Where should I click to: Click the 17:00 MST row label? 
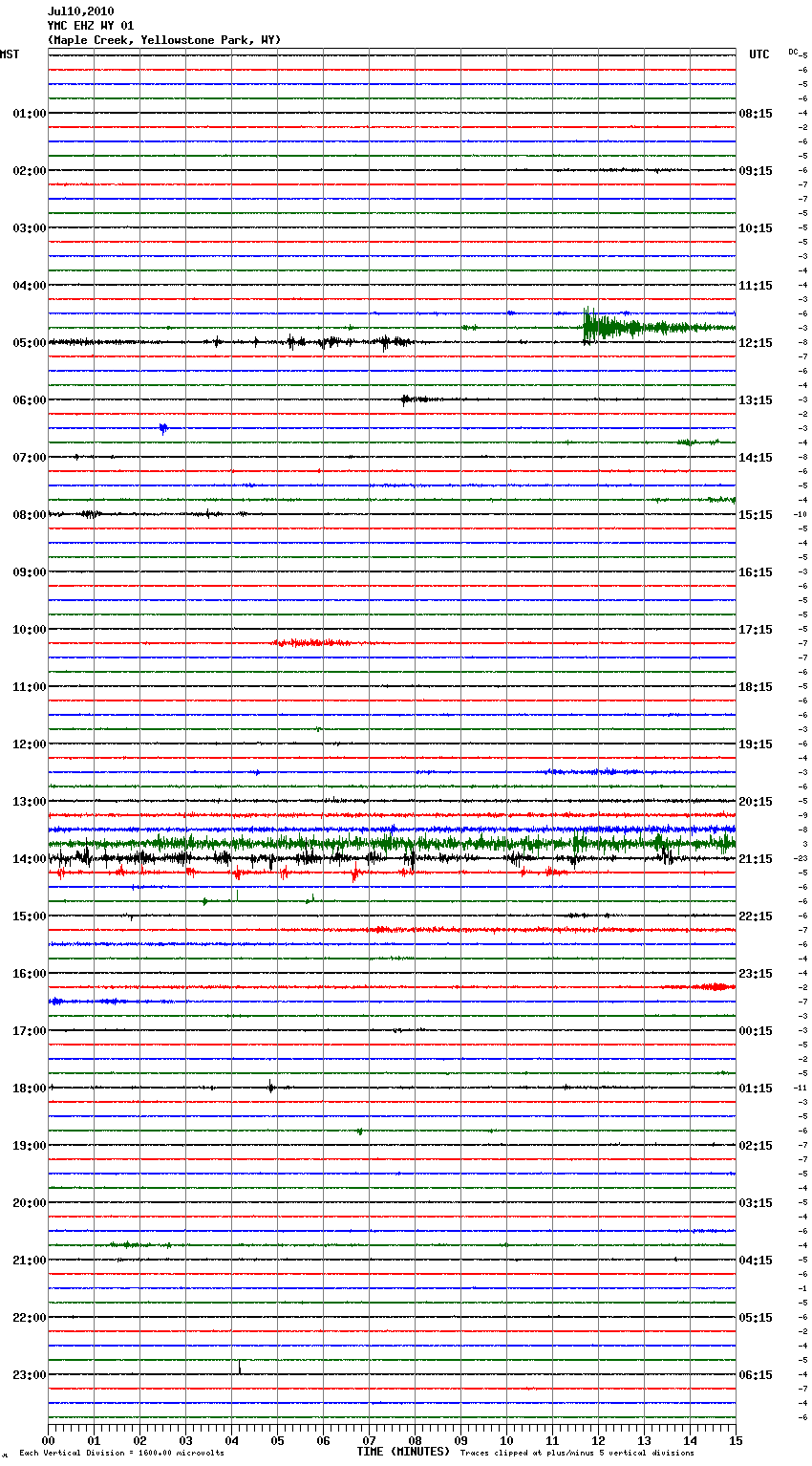click(x=30, y=1031)
